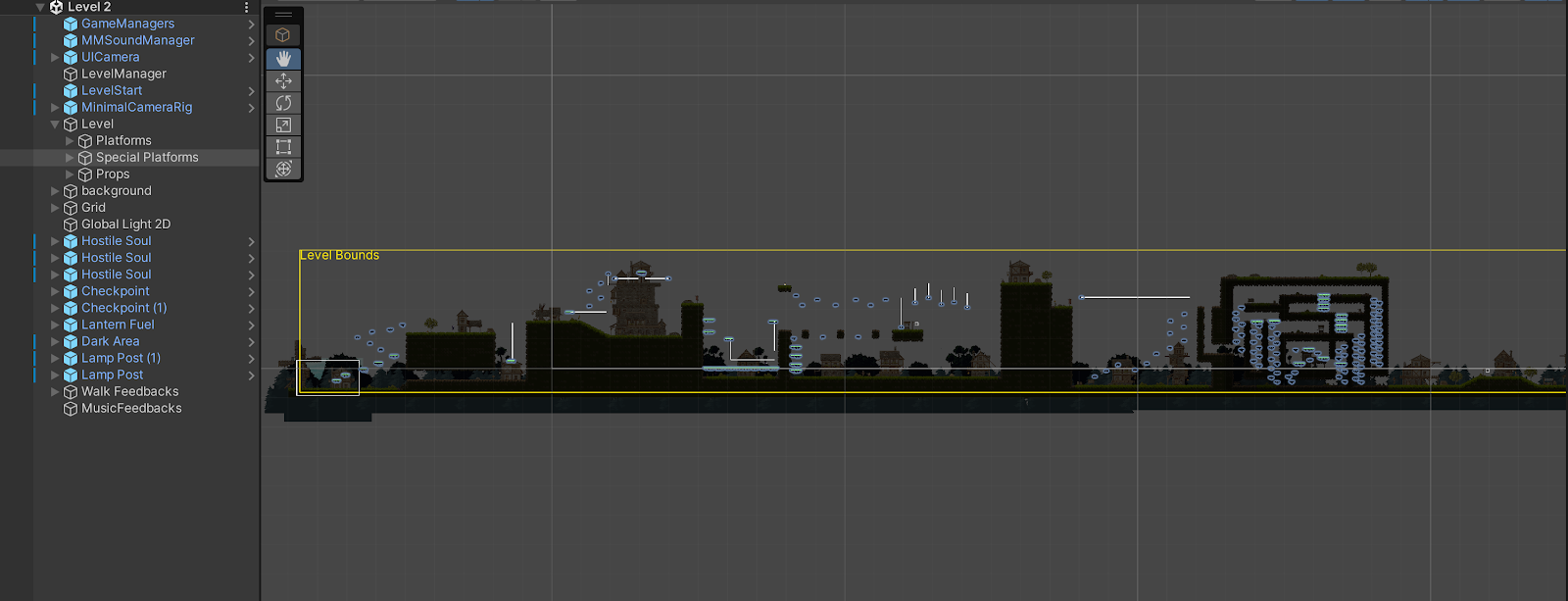
Task: Click the Walk Feedbacks cube icon
Action: [71, 391]
